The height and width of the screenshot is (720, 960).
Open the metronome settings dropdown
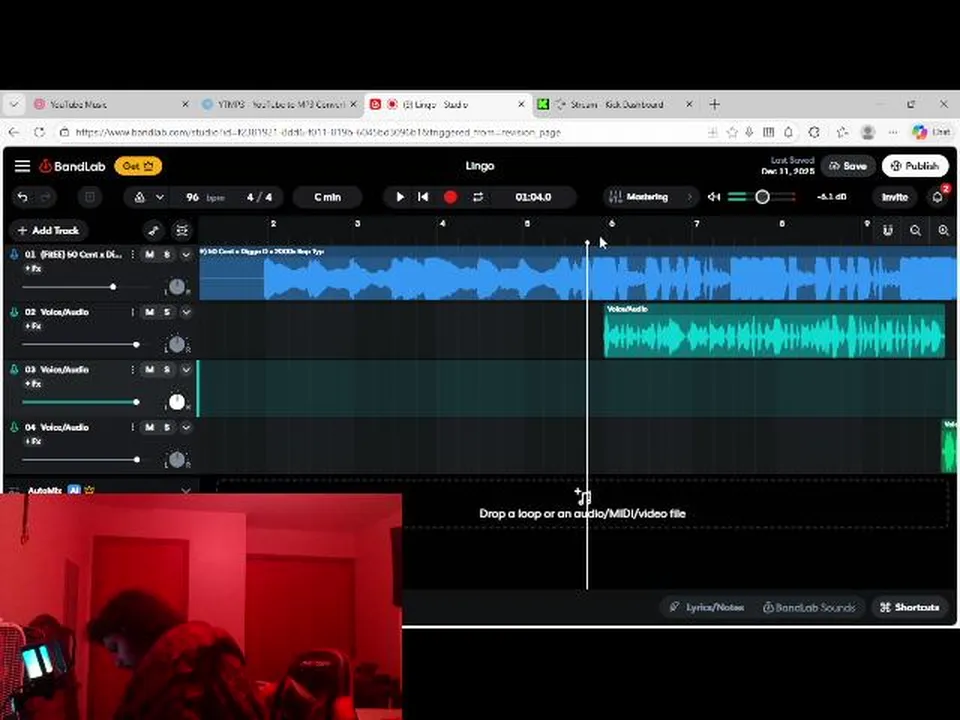coord(160,197)
